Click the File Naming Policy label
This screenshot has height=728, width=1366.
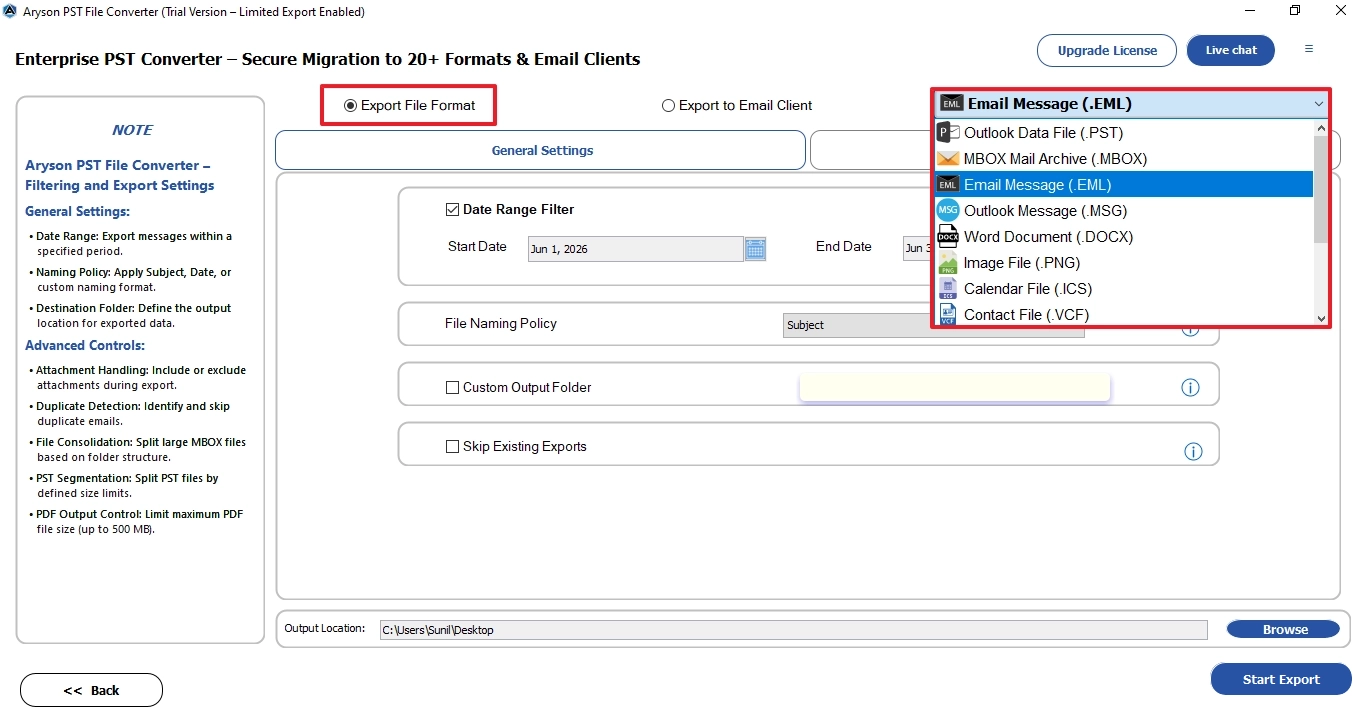[x=501, y=324]
